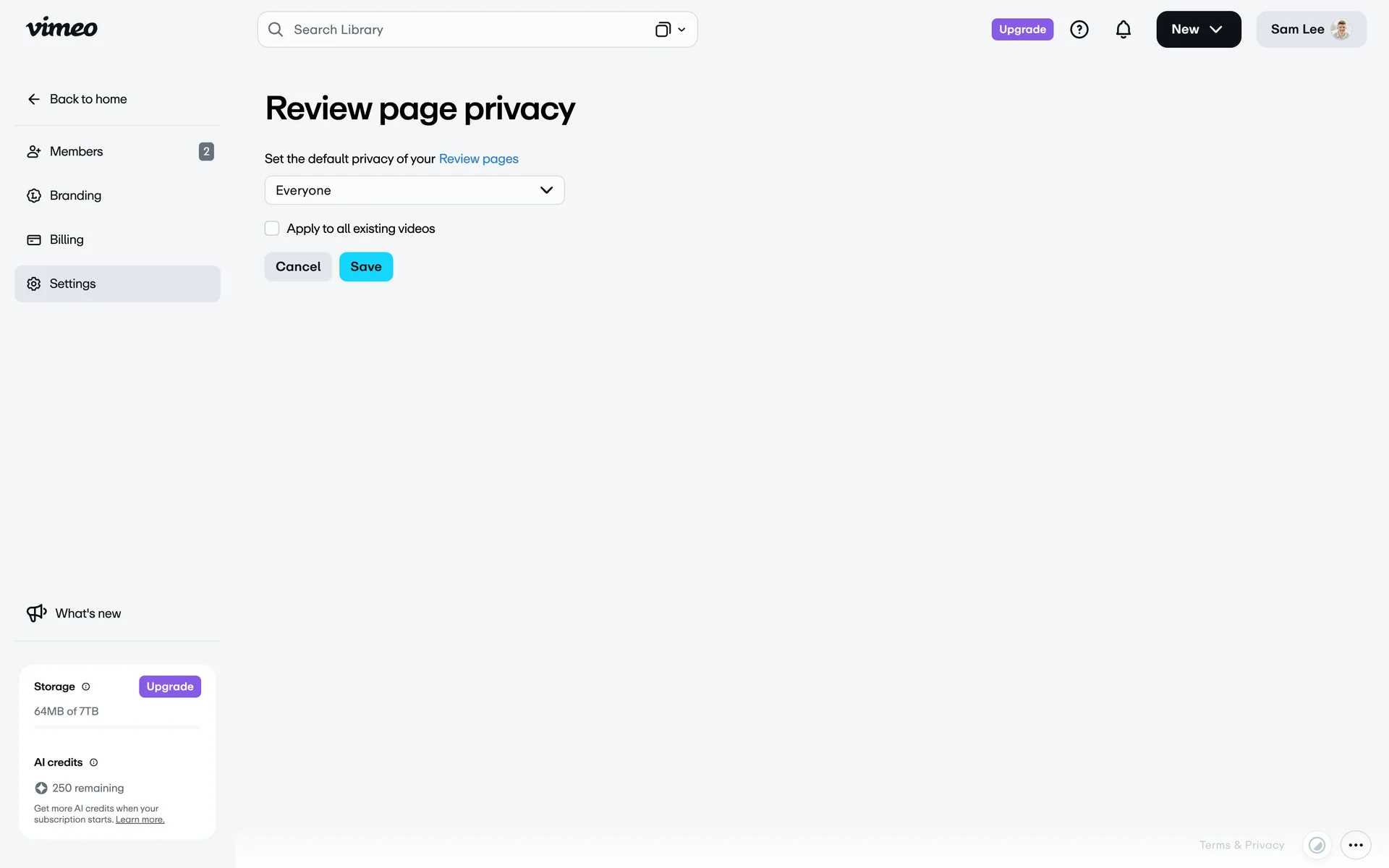The height and width of the screenshot is (868, 1389).
Task: Open the three-dots more options button
Action: (1355, 845)
